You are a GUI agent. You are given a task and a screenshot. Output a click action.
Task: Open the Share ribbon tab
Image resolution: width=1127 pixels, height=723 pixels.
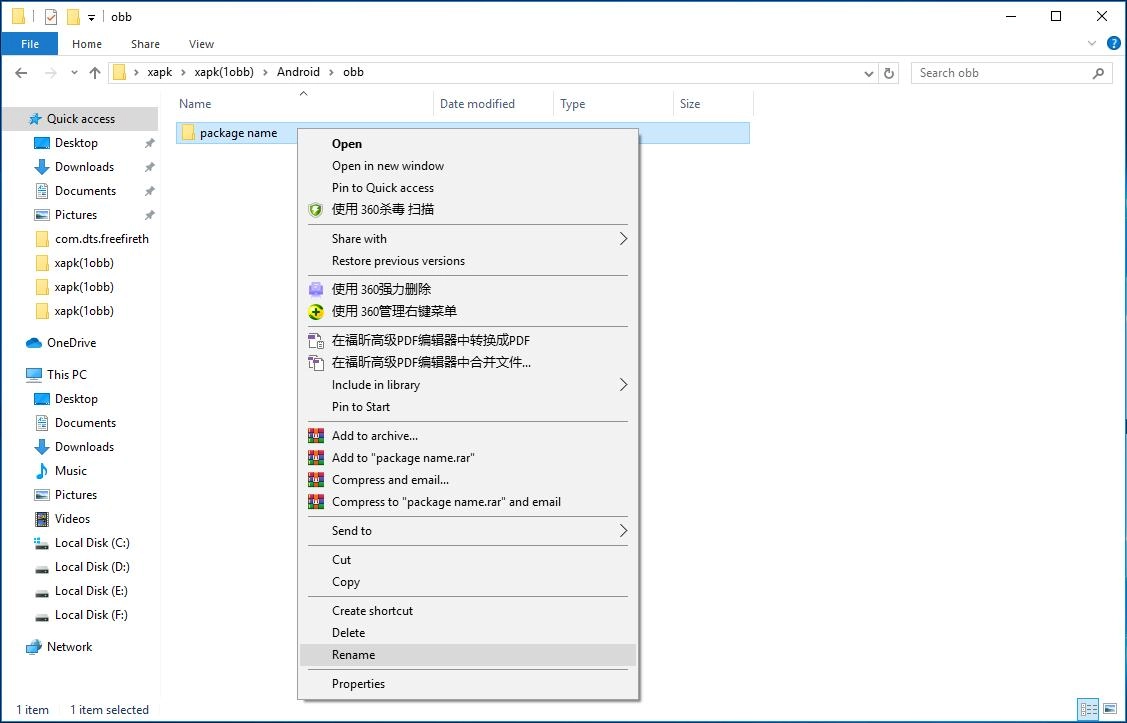click(145, 44)
